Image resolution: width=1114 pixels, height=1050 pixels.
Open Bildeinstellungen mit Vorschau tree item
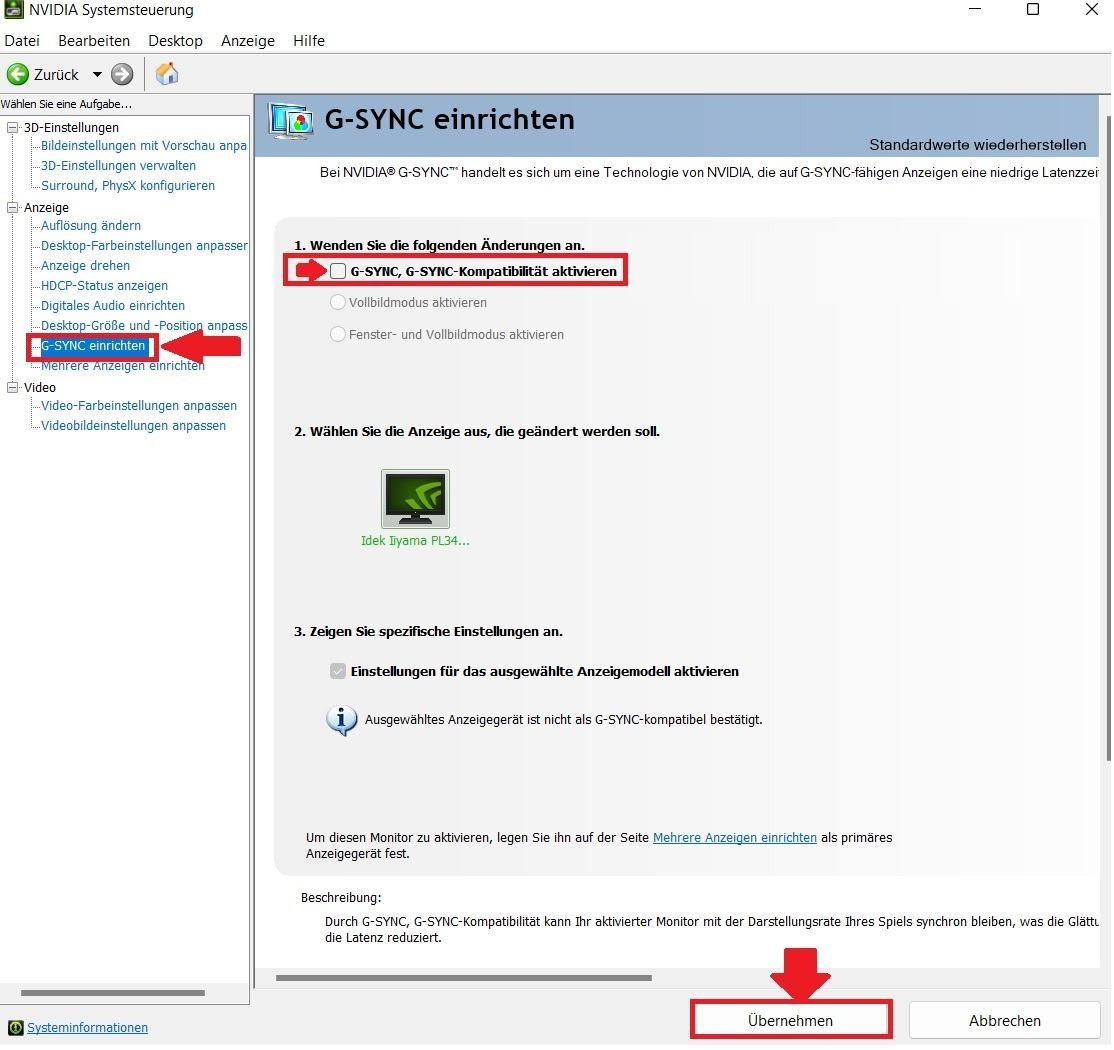click(x=144, y=146)
